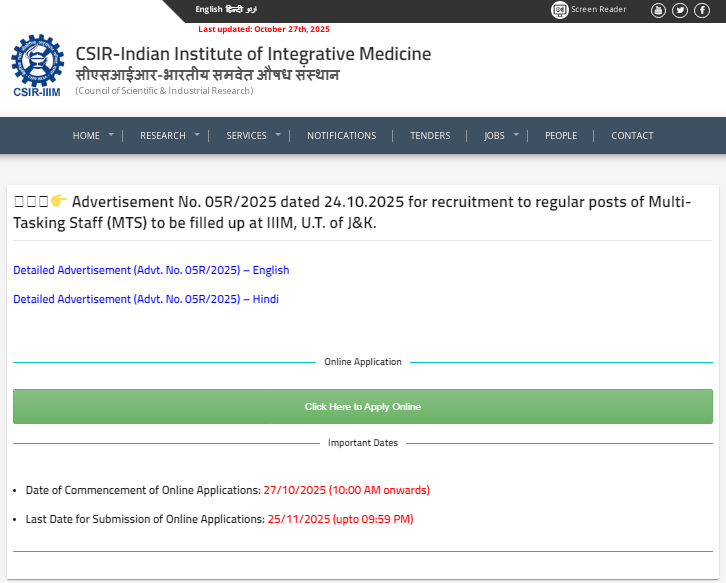The height and width of the screenshot is (583, 726).
Task: Expand the SERVICES menu arrow
Action: (x=278, y=135)
